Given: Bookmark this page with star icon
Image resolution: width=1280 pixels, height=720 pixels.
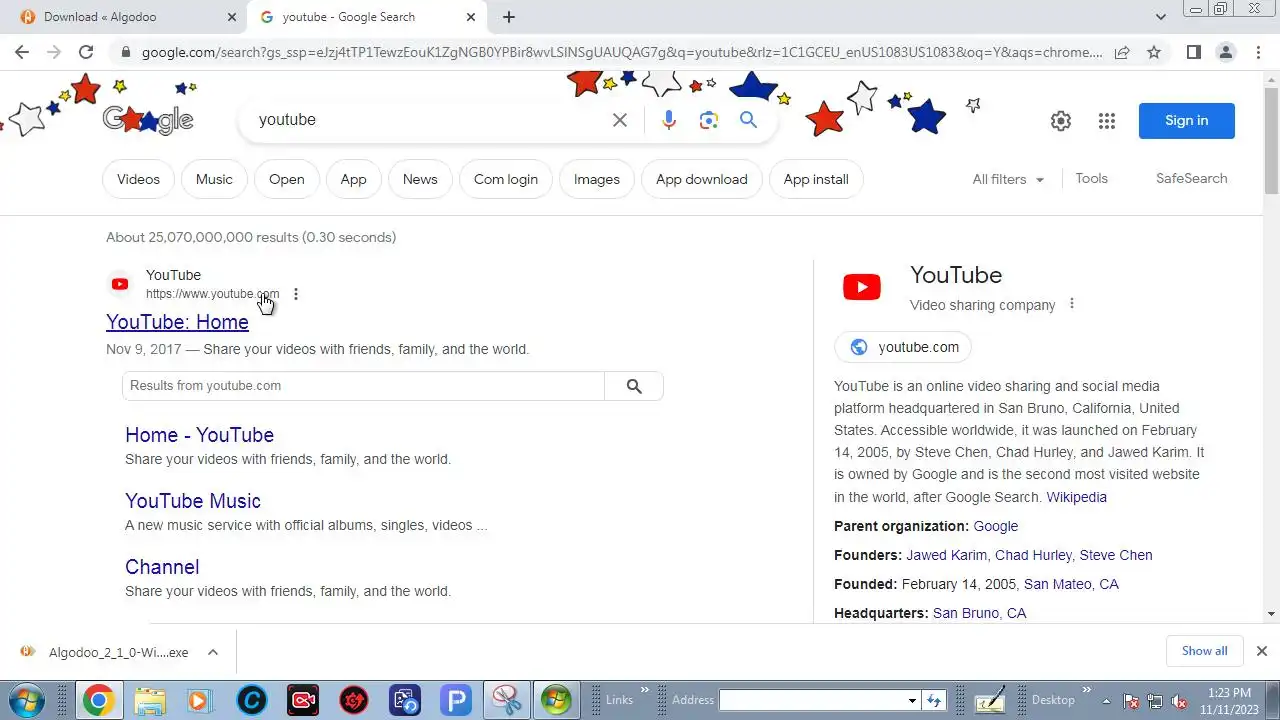Looking at the screenshot, I should (1154, 52).
